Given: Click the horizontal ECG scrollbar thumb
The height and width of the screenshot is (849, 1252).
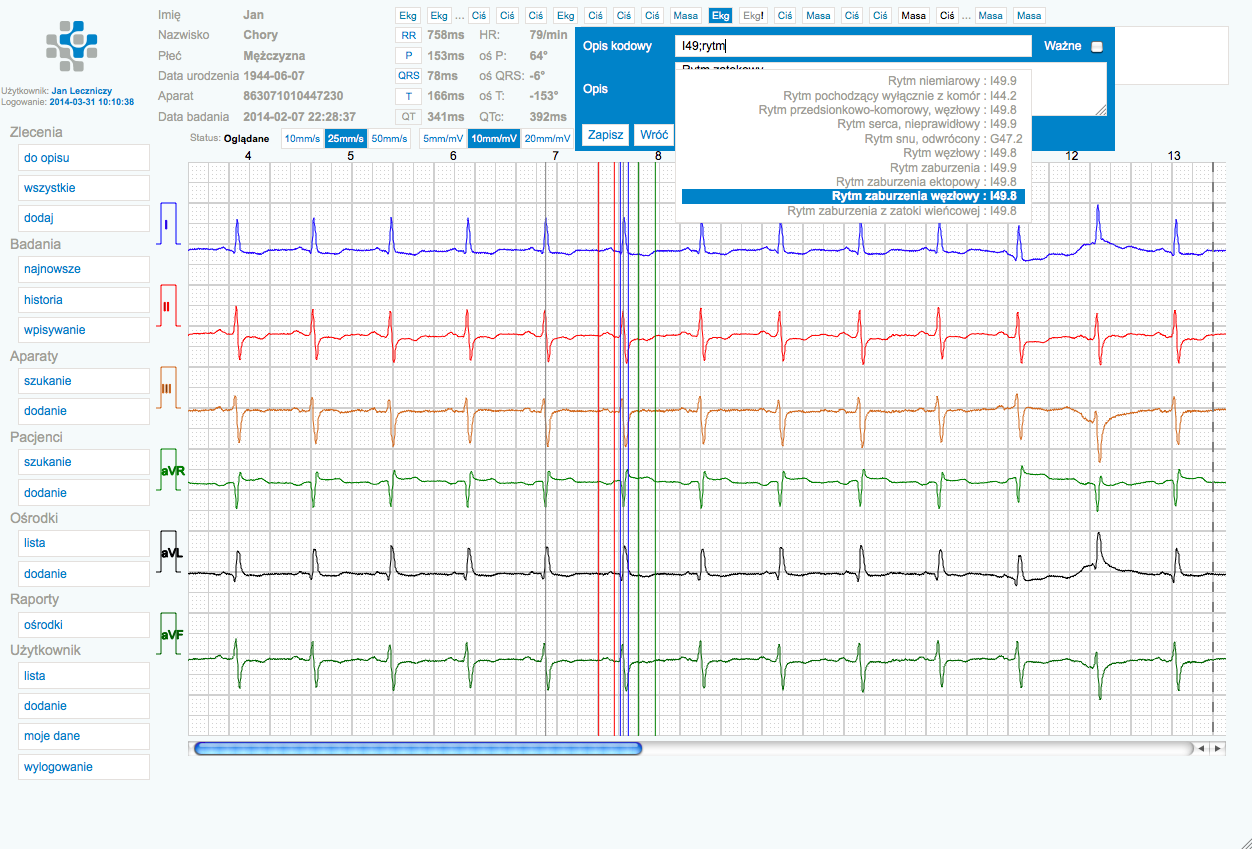Looking at the screenshot, I should pyautogui.click(x=418, y=747).
